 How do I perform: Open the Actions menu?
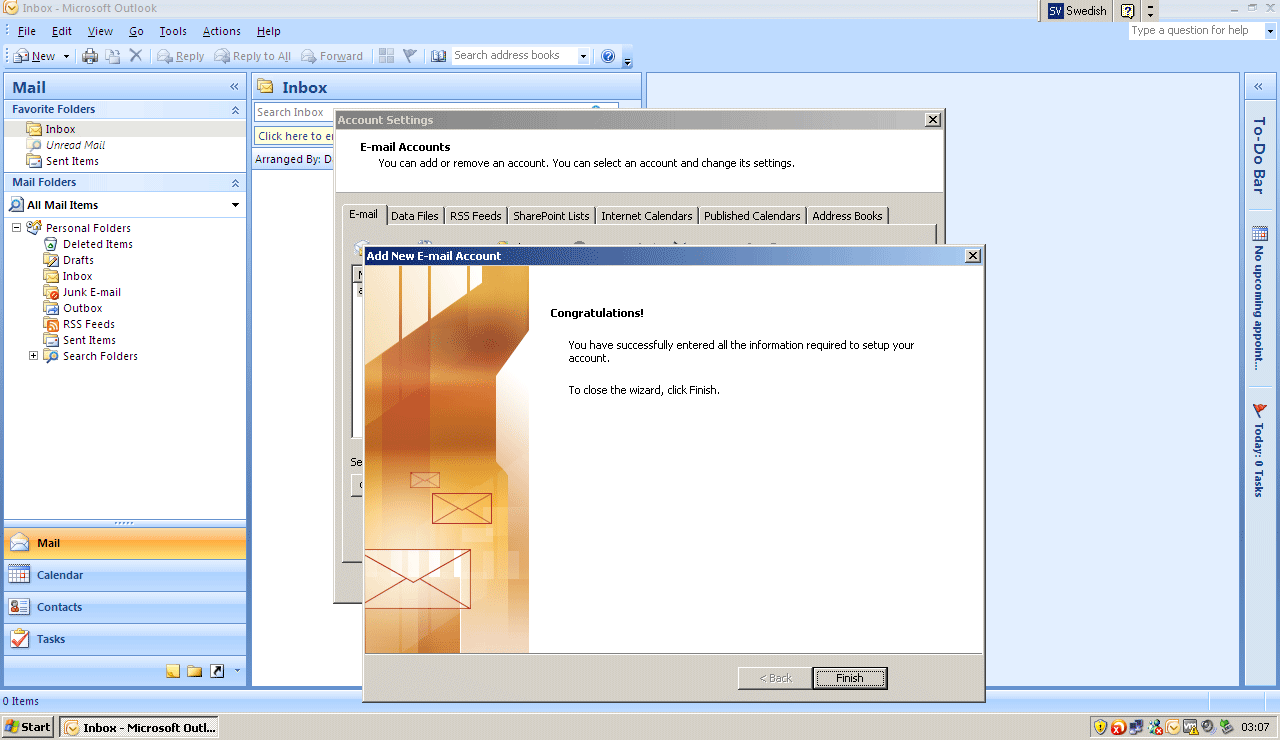click(x=221, y=31)
